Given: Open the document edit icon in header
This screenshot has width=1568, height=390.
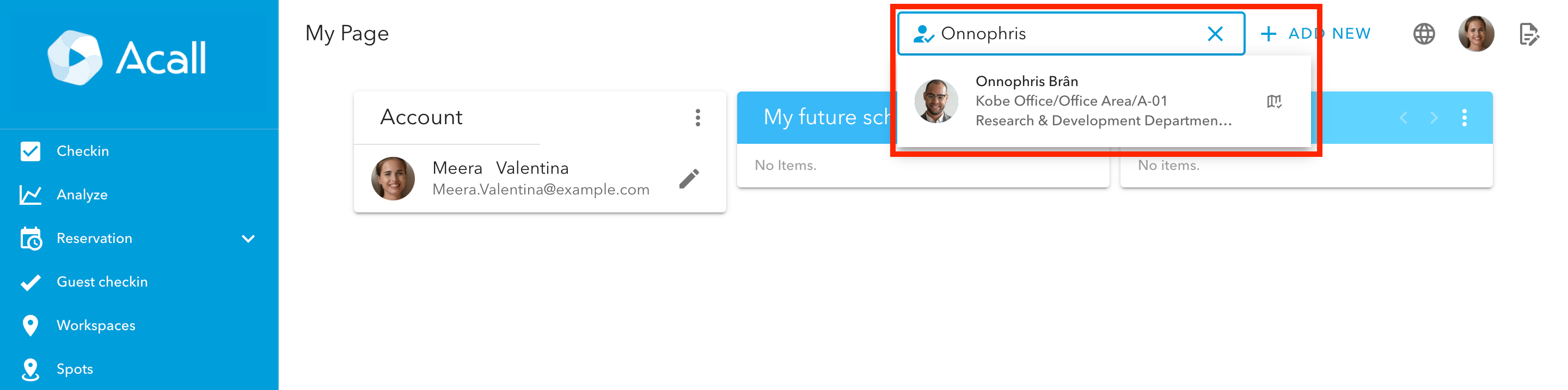Looking at the screenshot, I should (1528, 34).
